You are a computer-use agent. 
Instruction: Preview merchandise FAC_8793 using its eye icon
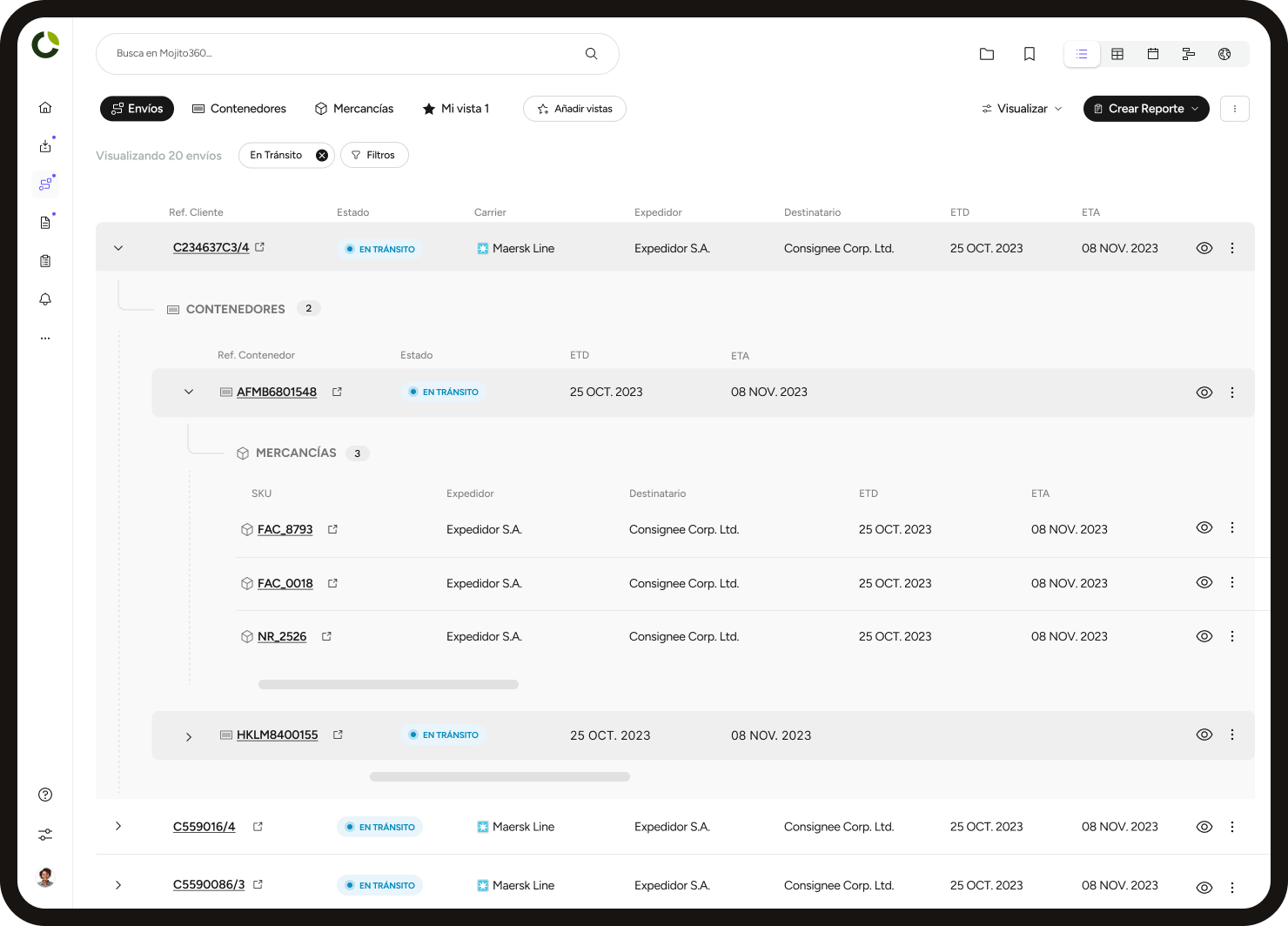1204,527
